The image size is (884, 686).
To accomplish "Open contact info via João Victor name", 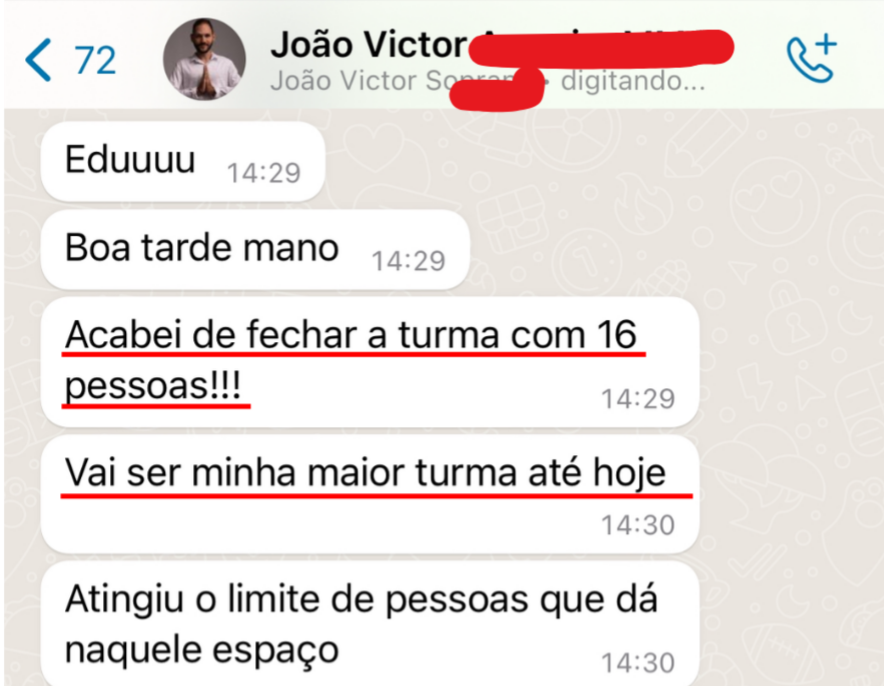I will (x=369, y=44).
